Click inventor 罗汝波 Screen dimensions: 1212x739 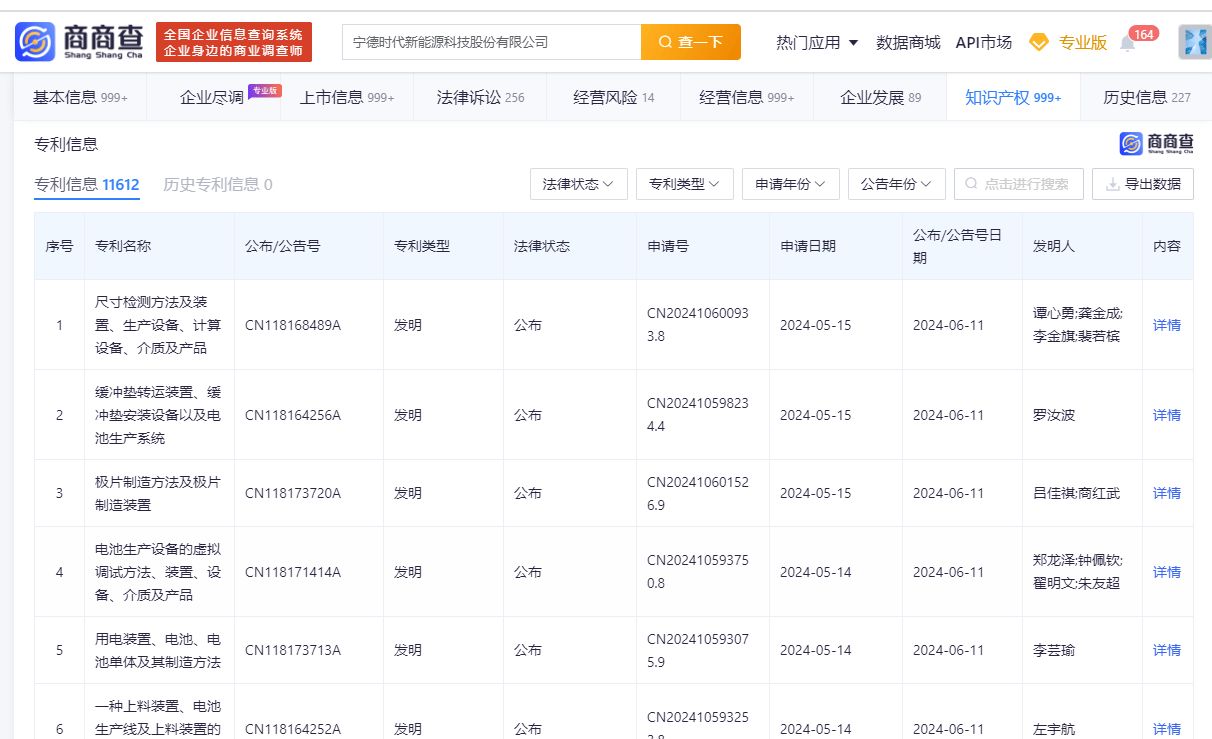pyautogui.click(x=1054, y=415)
